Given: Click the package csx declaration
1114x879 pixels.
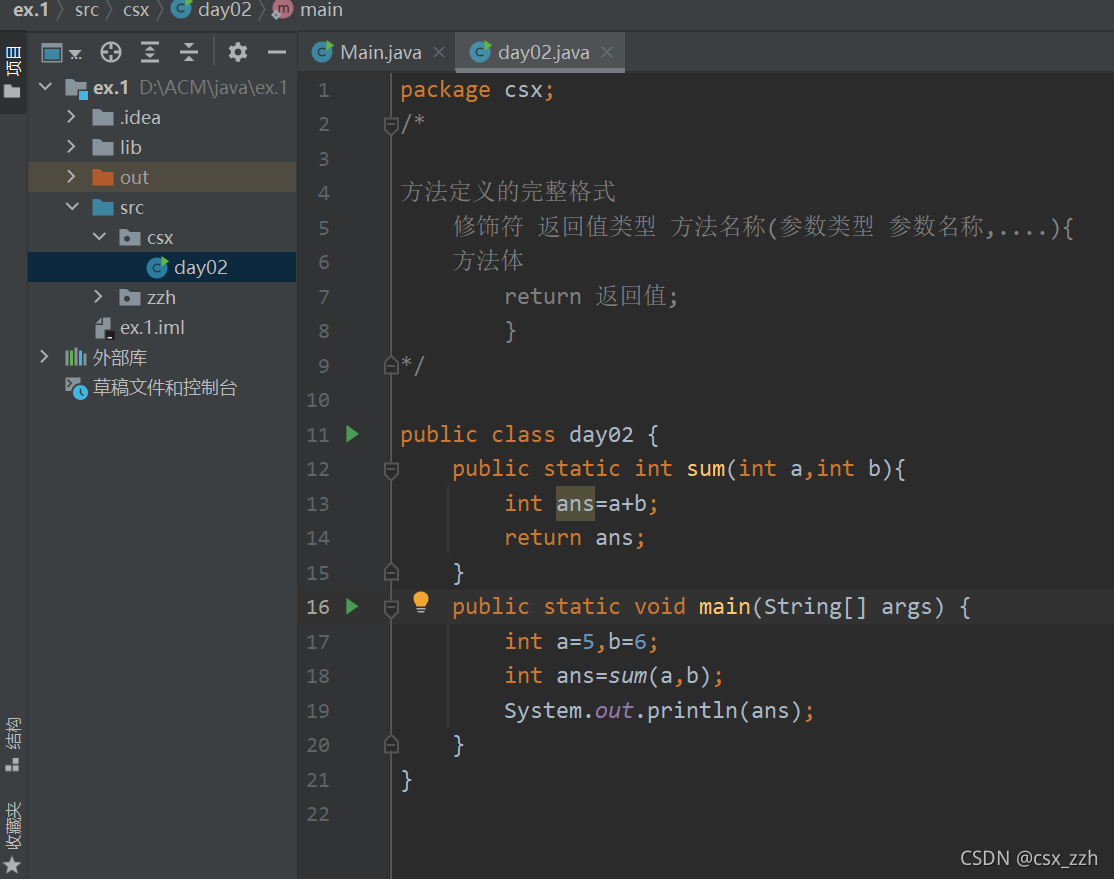Looking at the screenshot, I should (477, 90).
